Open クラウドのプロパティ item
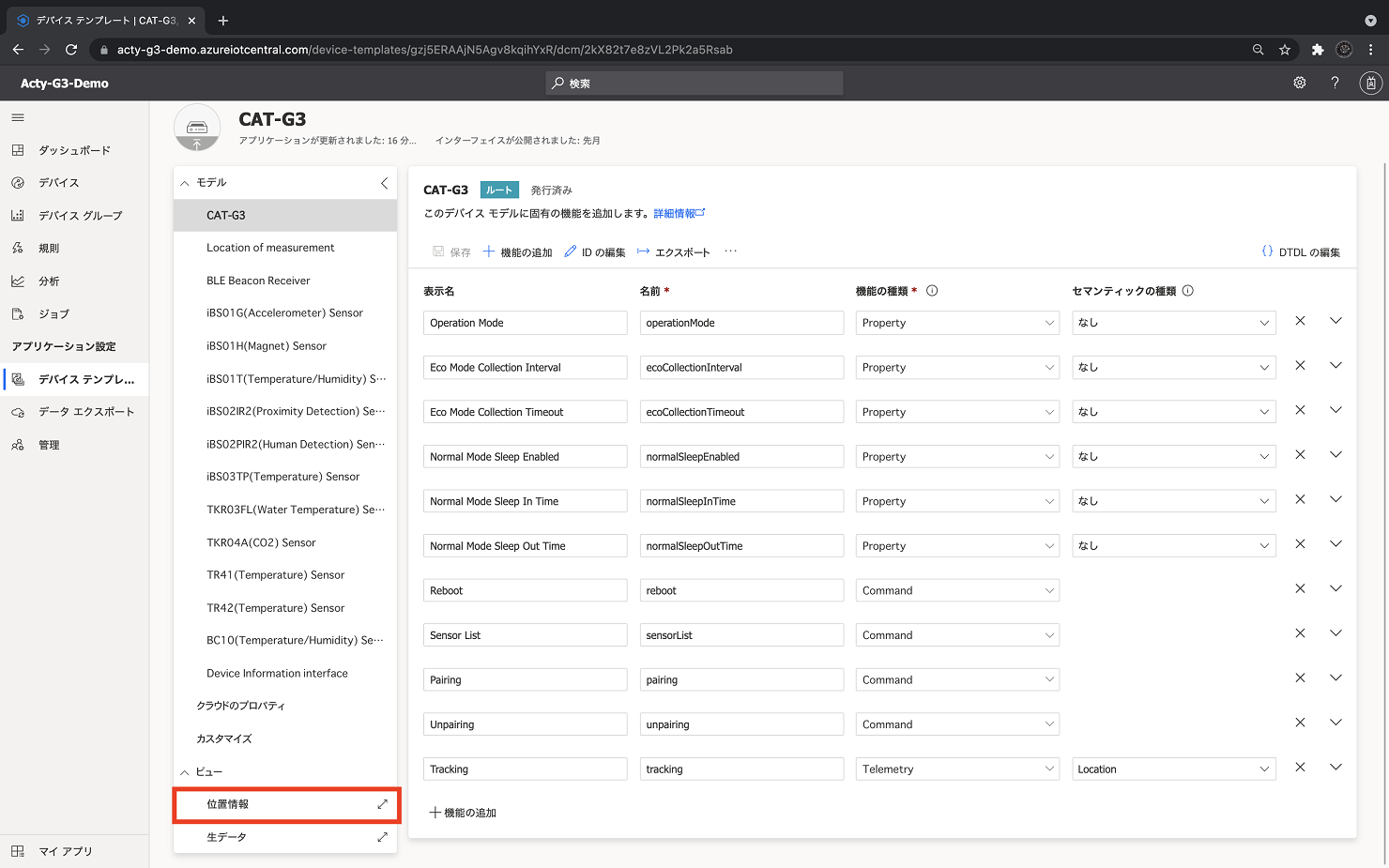Viewport: 1389px width, 868px height. pos(285,706)
